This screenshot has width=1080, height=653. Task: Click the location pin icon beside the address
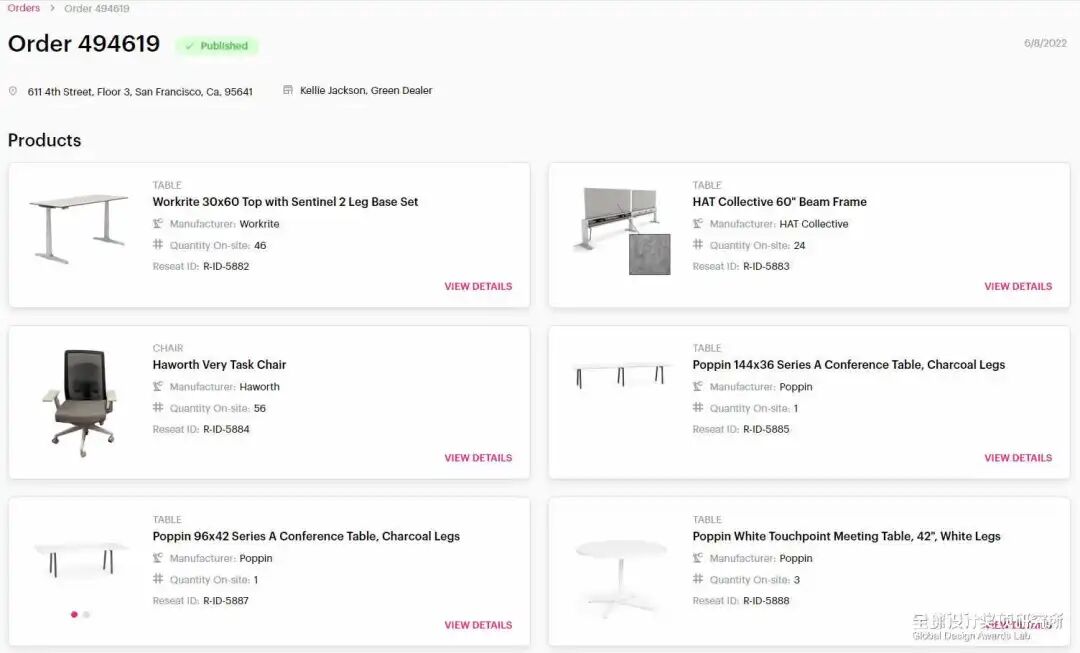click(13, 91)
